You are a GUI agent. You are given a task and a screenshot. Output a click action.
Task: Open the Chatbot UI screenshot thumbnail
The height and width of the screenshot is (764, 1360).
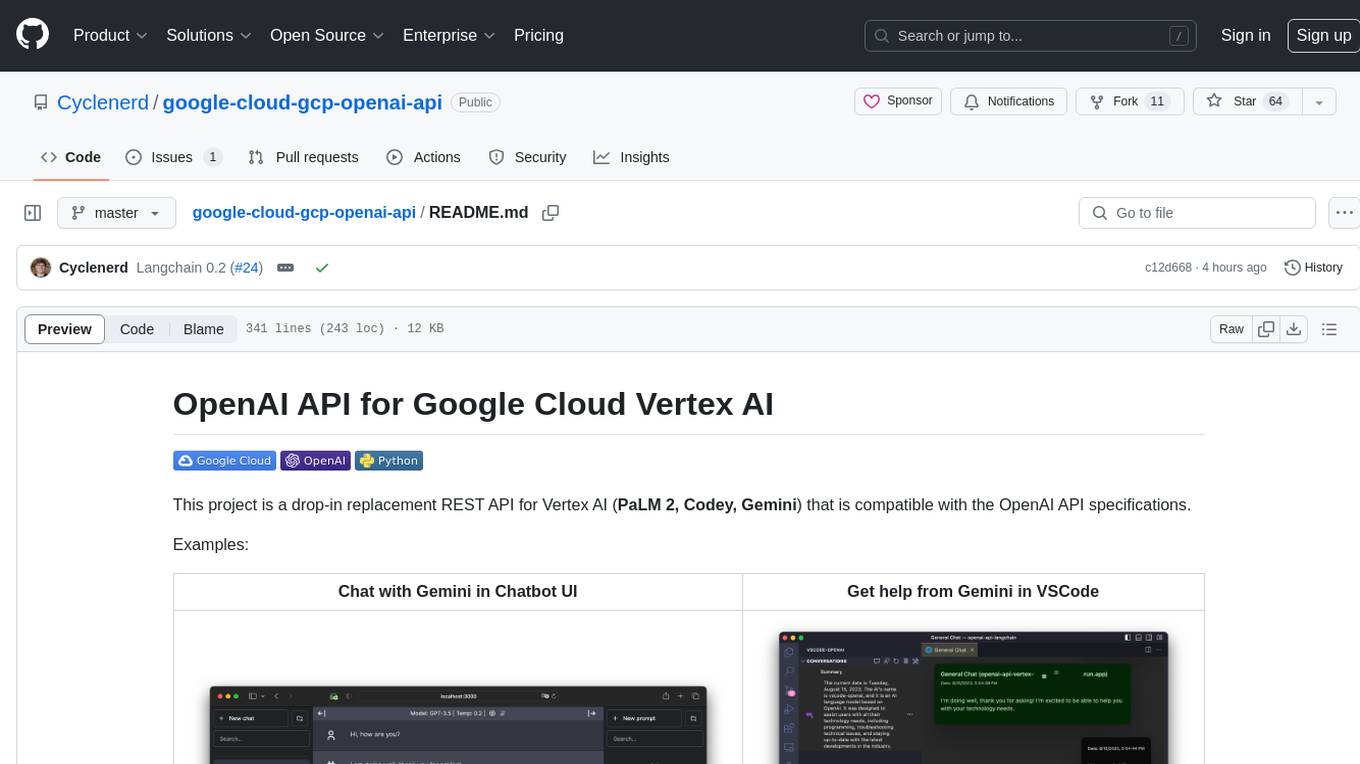coord(458,724)
